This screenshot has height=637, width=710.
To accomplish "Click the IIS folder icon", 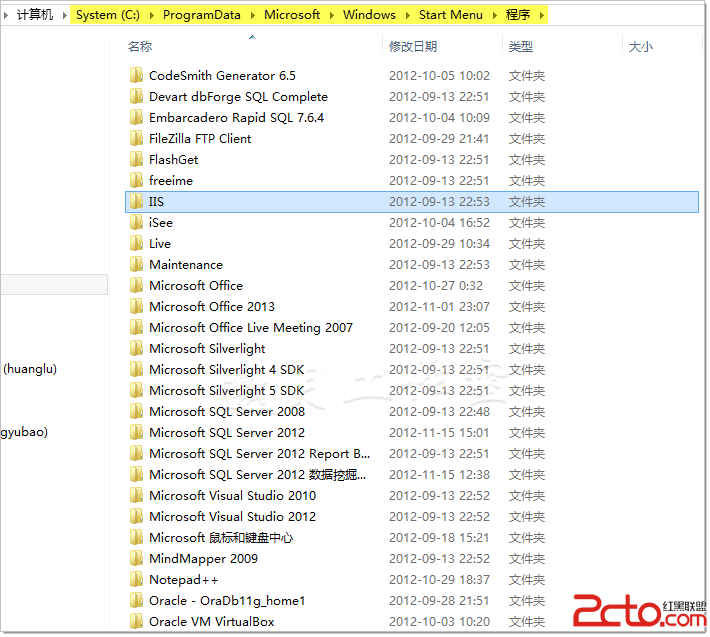I will coord(136,201).
